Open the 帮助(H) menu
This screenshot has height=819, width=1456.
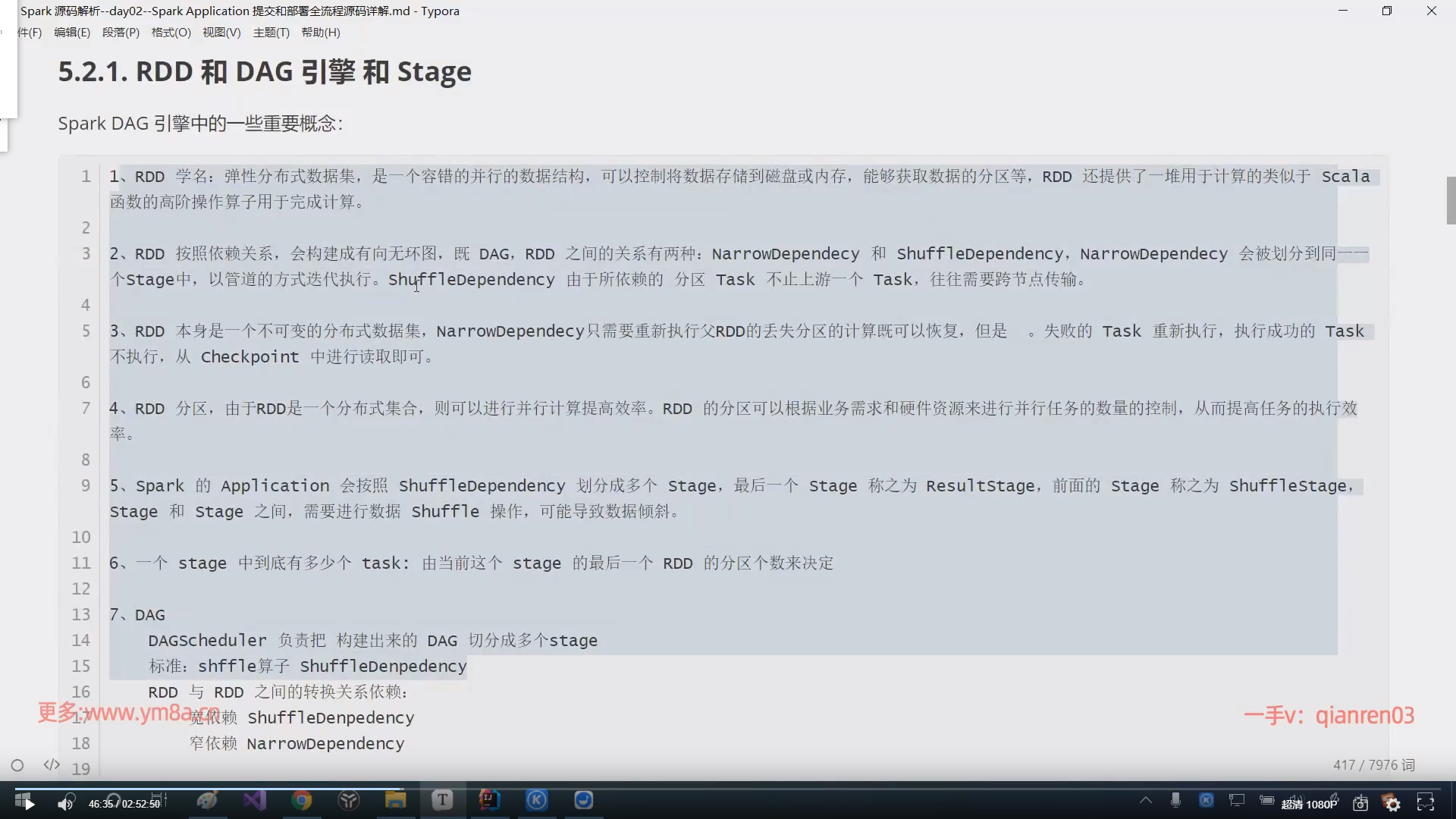pyautogui.click(x=321, y=33)
